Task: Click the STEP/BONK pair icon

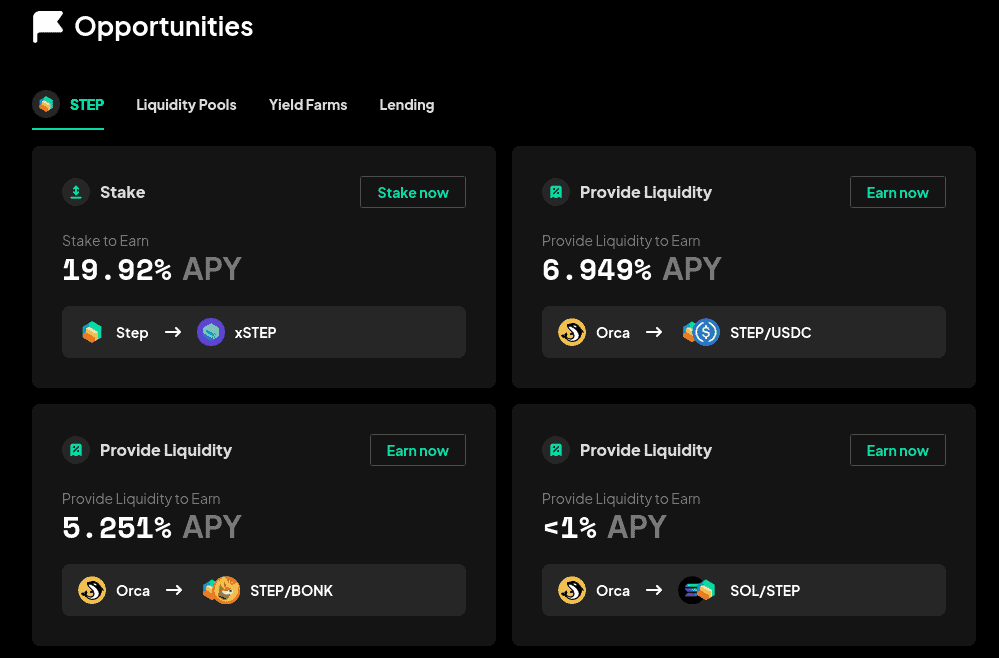Action: coord(221,590)
